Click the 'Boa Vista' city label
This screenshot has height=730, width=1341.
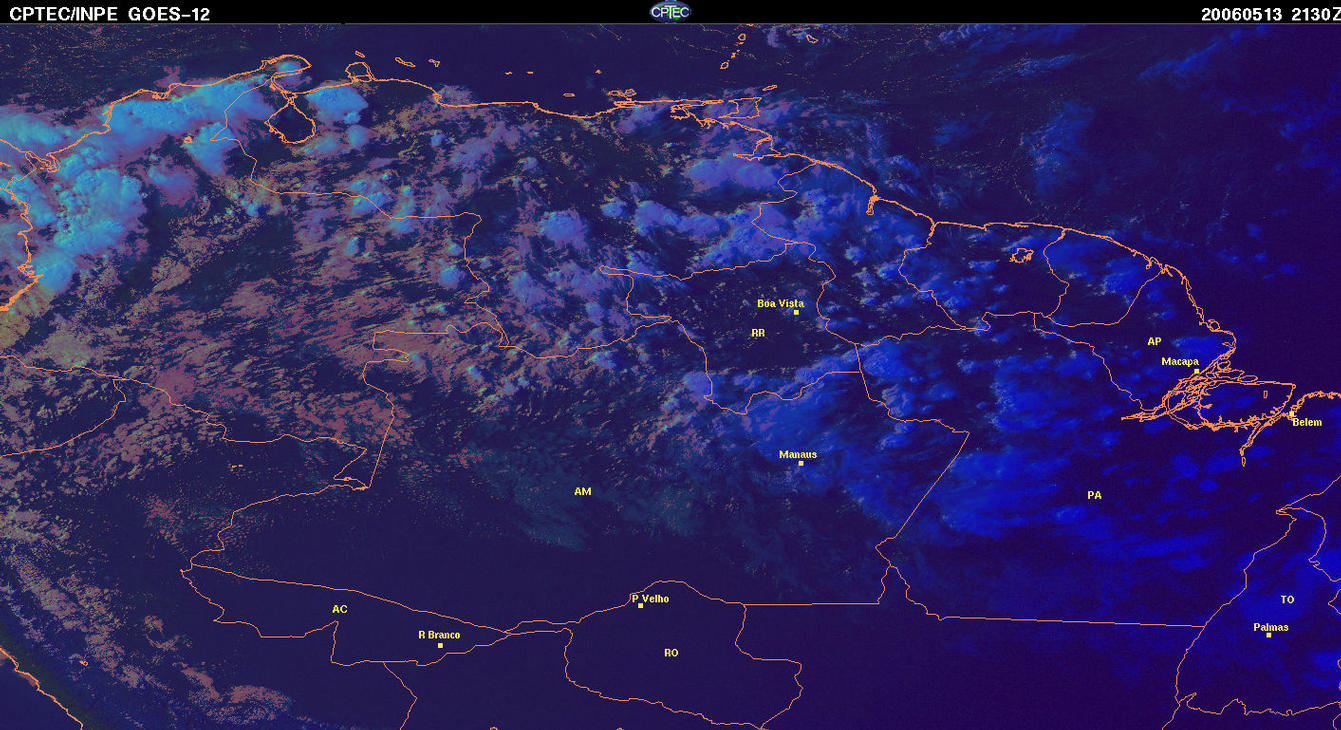point(780,303)
